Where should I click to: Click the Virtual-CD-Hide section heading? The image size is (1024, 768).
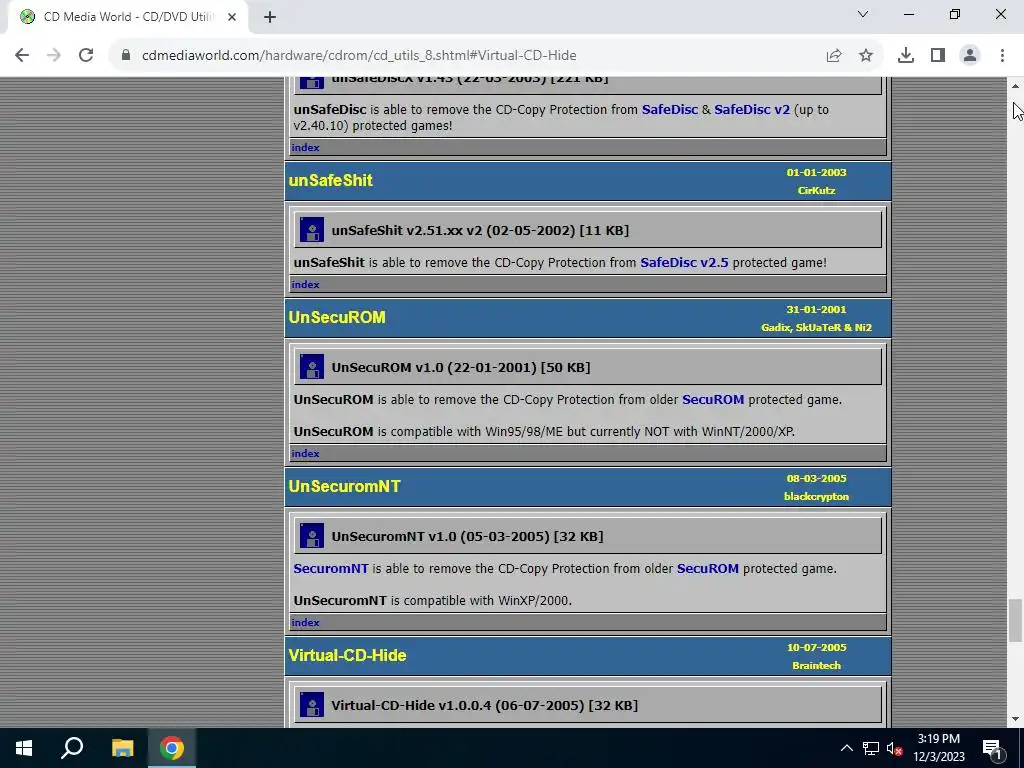tap(347, 656)
